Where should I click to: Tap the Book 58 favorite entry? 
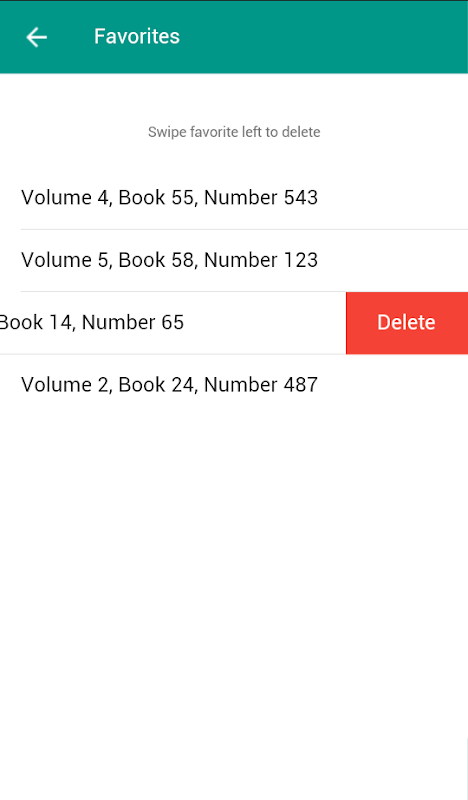234,261
